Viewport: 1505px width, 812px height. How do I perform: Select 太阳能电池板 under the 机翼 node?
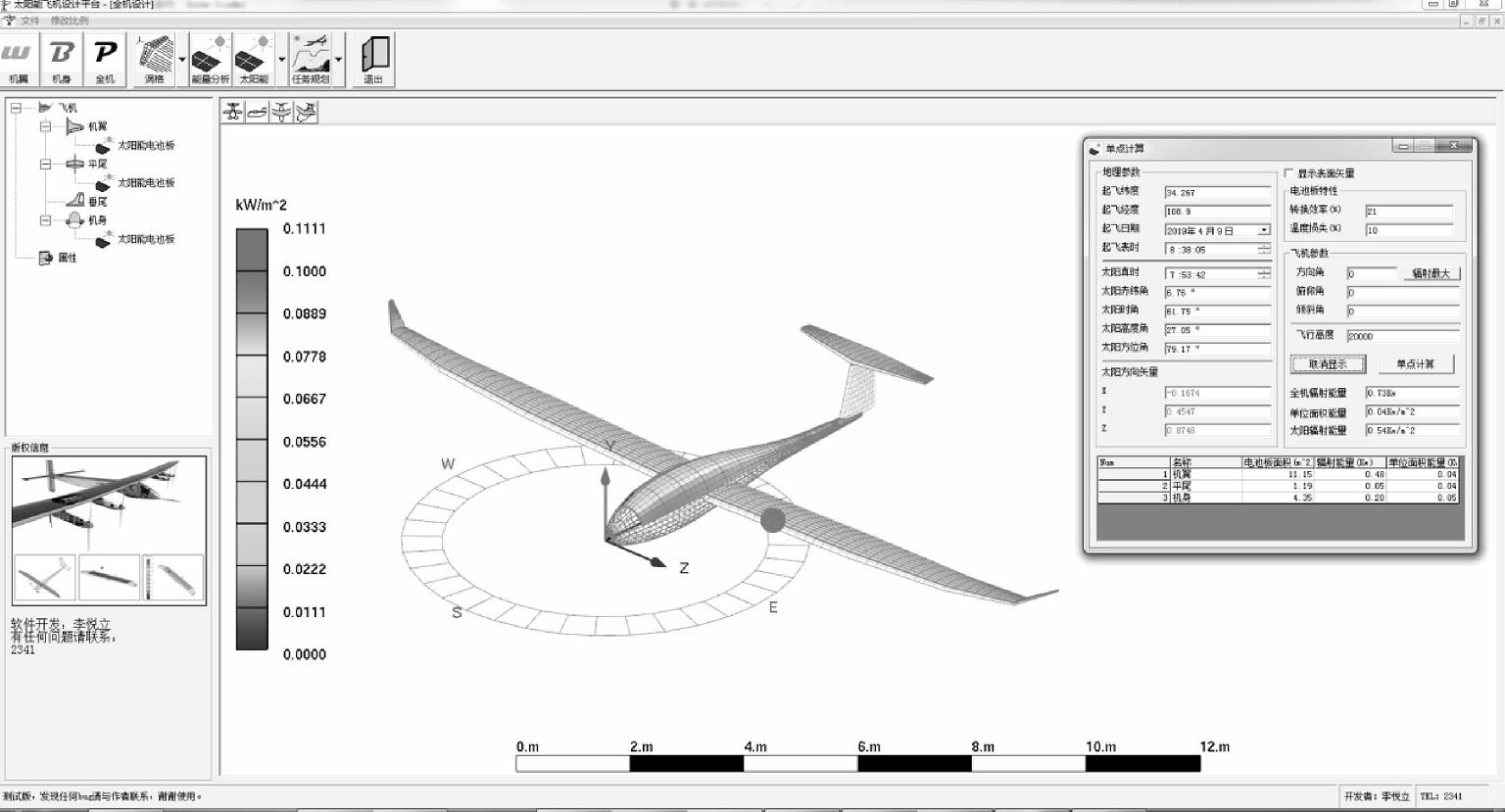146,145
